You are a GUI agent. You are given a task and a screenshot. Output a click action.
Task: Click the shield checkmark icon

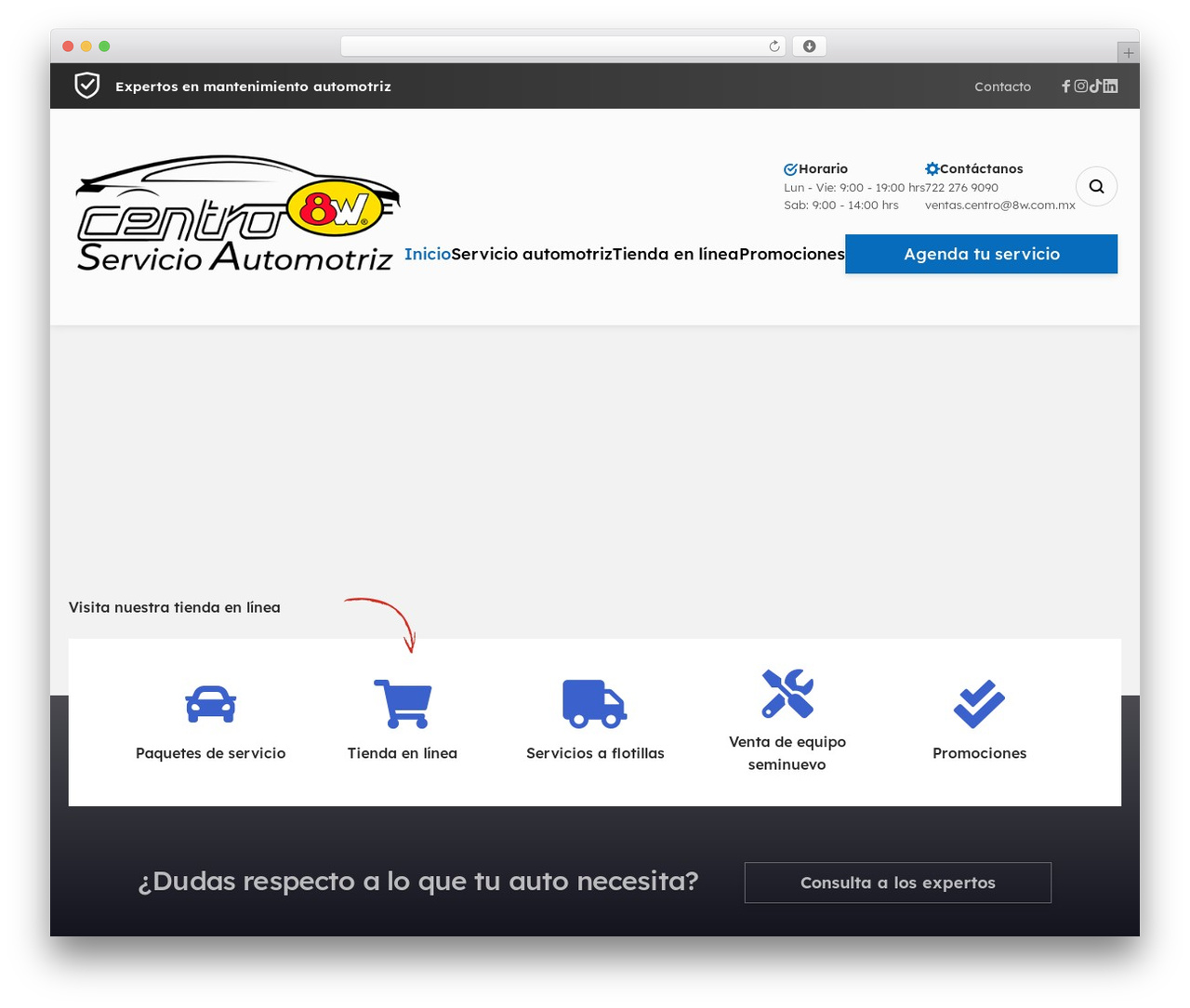(87, 86)
